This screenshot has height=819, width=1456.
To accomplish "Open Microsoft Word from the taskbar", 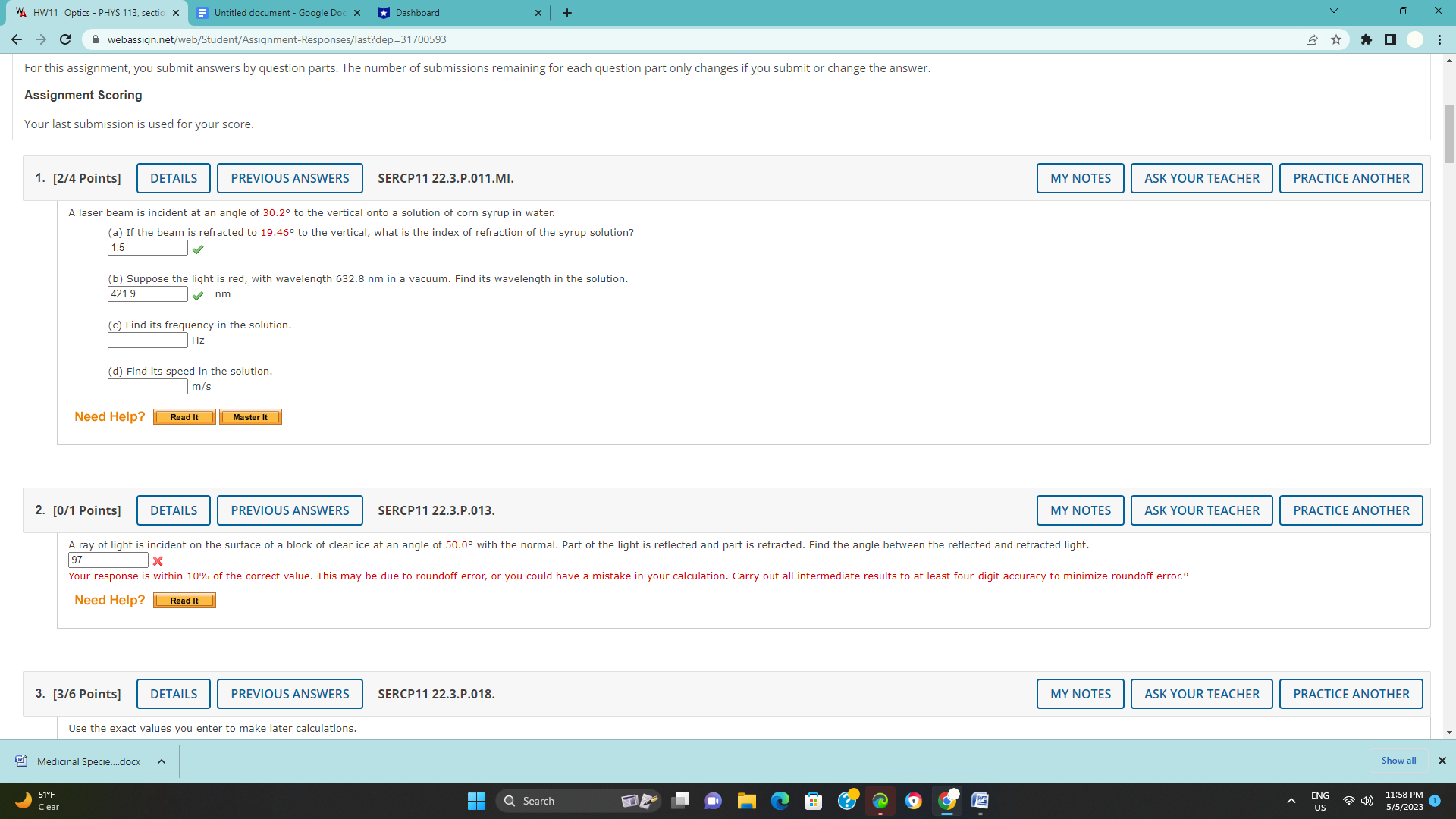I will coord(979,801).
